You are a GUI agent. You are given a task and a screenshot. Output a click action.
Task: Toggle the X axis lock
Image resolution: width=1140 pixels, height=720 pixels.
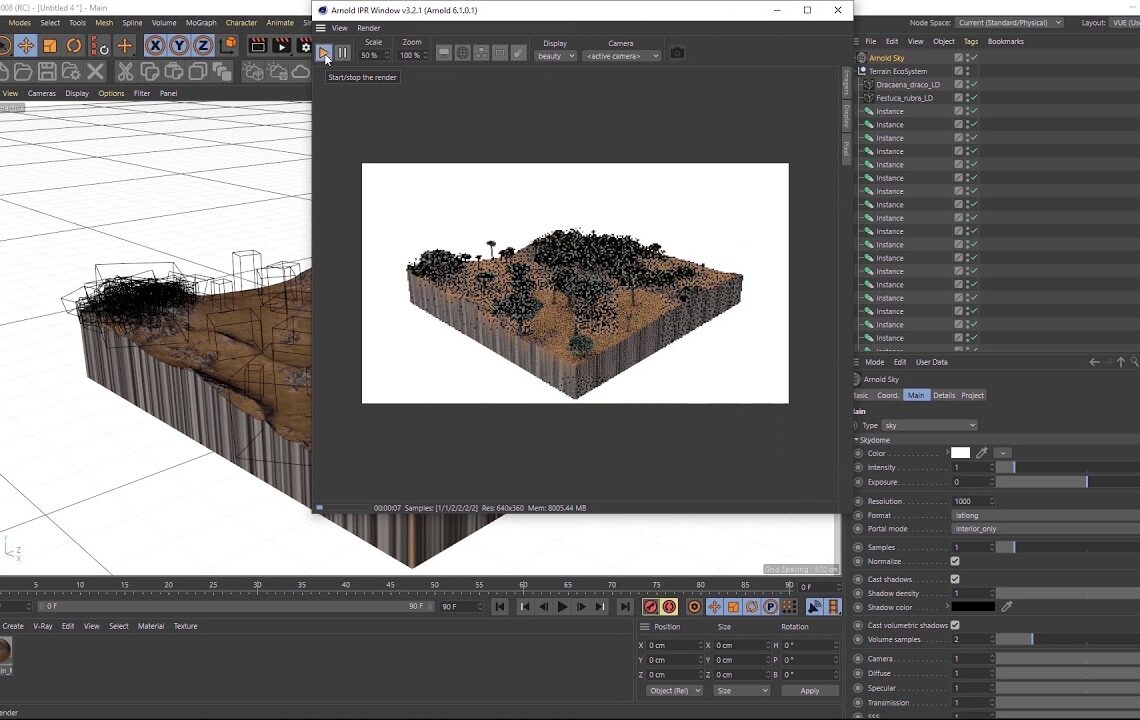click(x=155, y=46)
